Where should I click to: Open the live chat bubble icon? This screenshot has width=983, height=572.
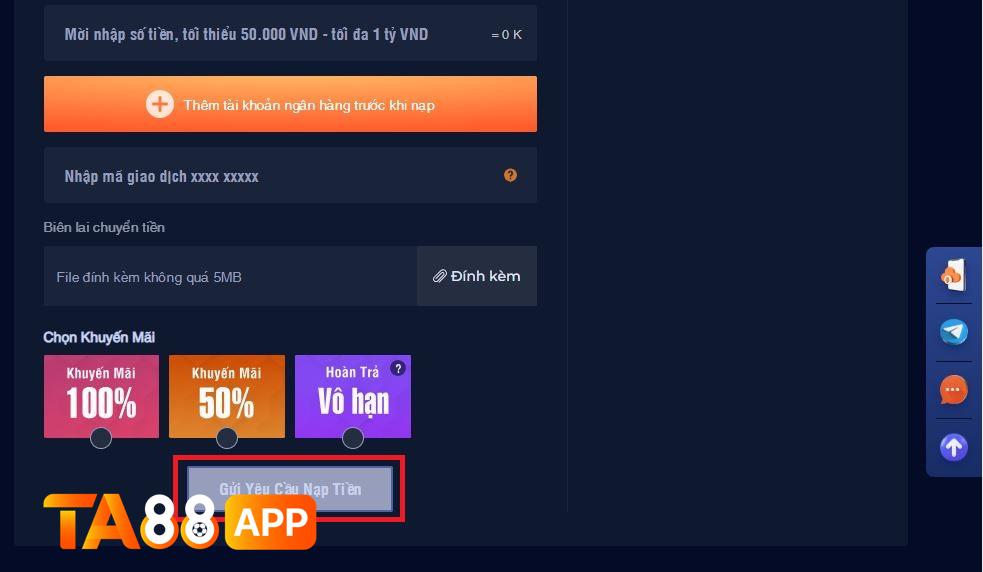pyautogui.click(x=954, y=389)
